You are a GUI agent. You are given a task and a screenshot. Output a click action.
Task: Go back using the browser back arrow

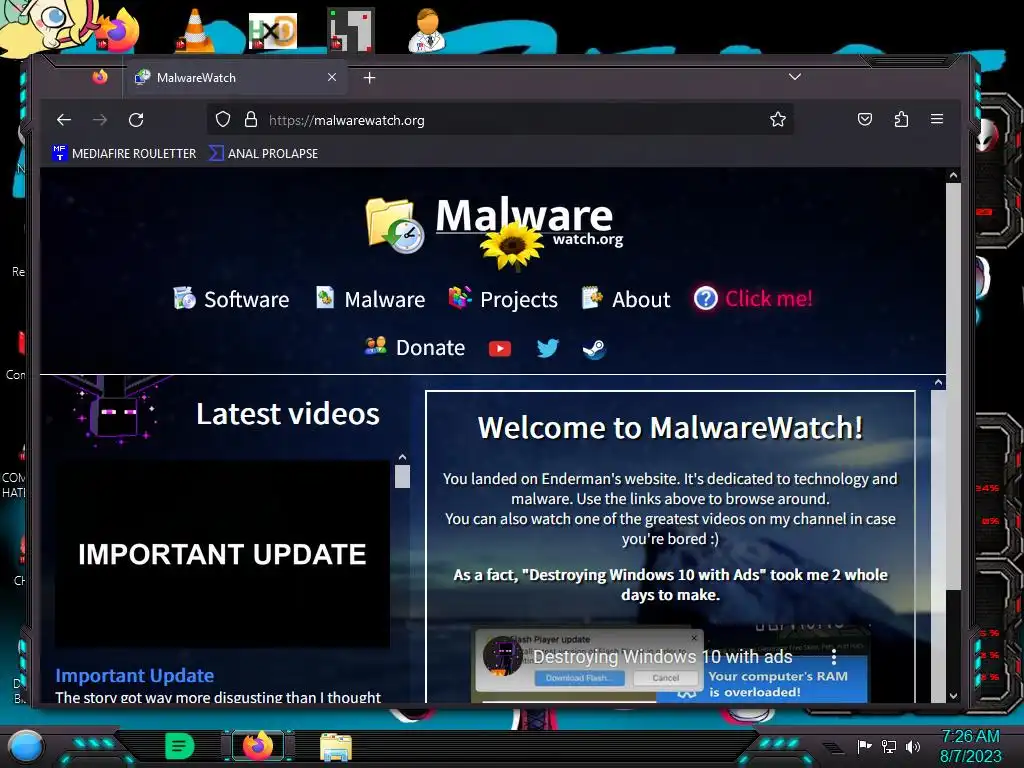point(63,120)
